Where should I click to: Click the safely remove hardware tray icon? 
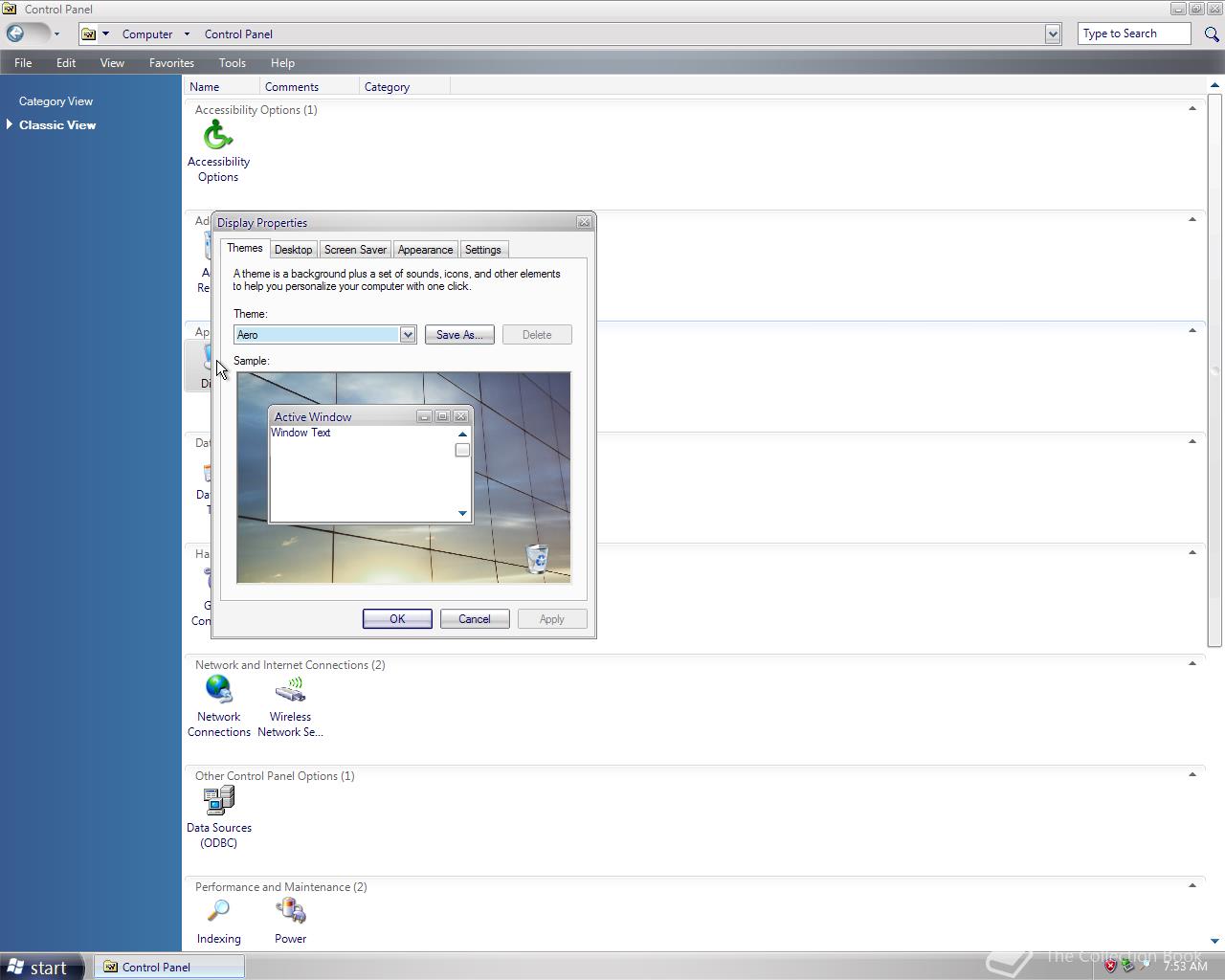point(1127,967)
